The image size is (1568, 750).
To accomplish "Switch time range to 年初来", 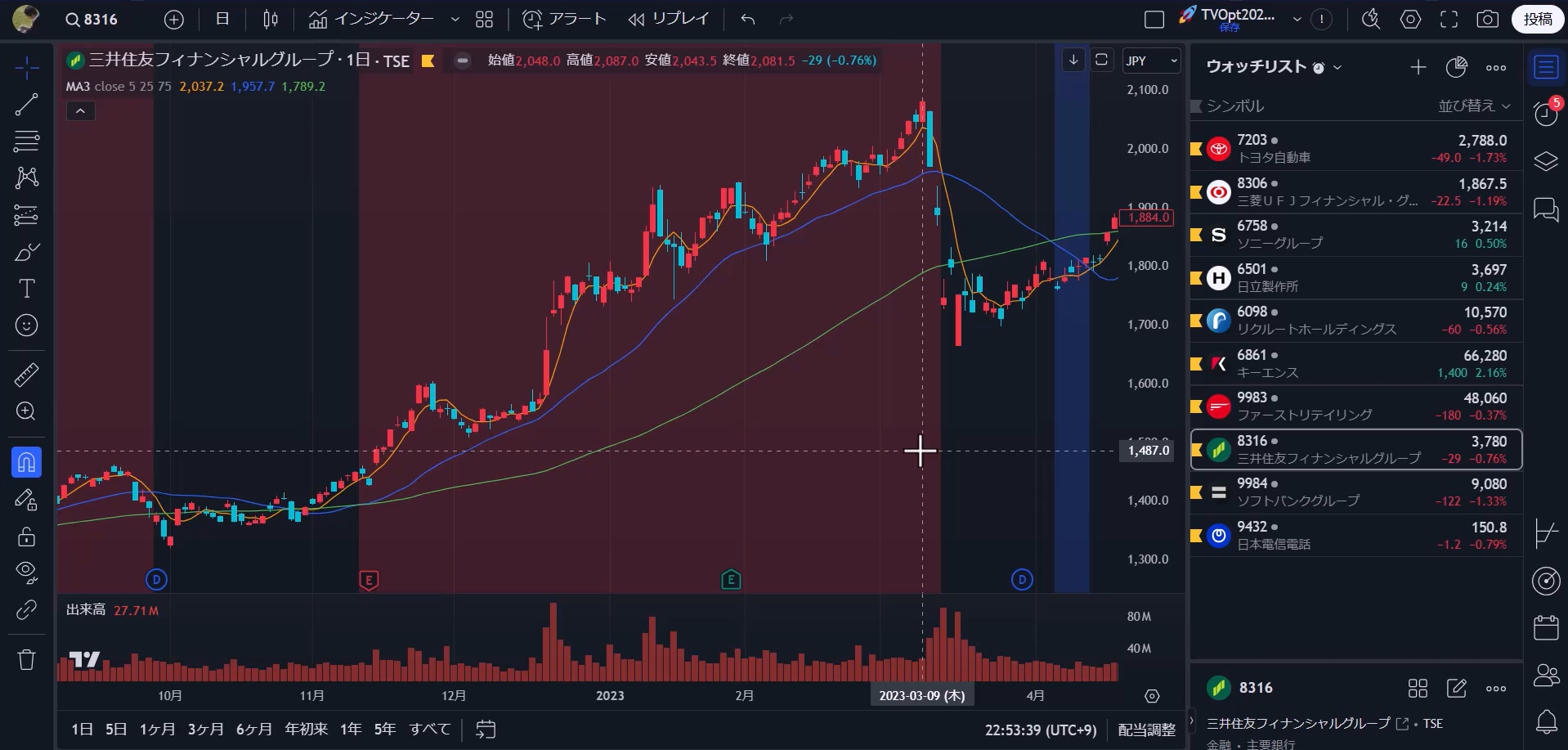I will [306, 729].
